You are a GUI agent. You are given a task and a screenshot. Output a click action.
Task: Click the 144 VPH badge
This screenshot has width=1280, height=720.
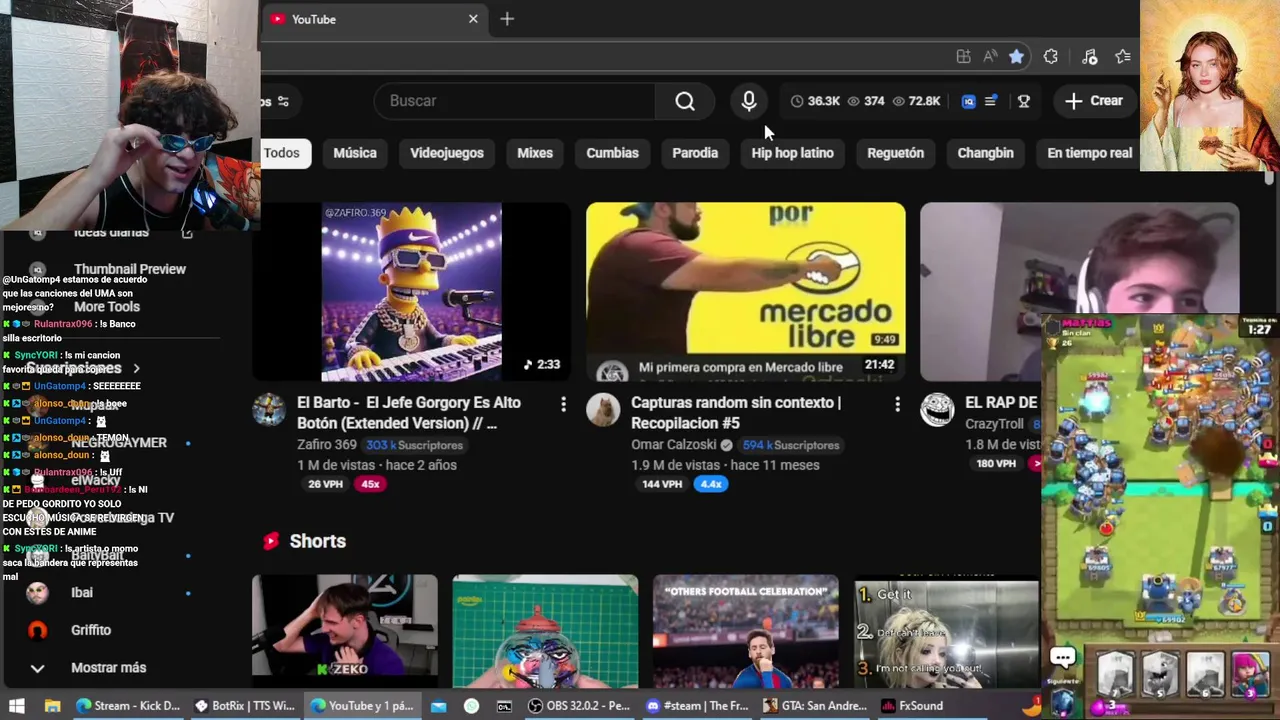click(x=662, y=484)
